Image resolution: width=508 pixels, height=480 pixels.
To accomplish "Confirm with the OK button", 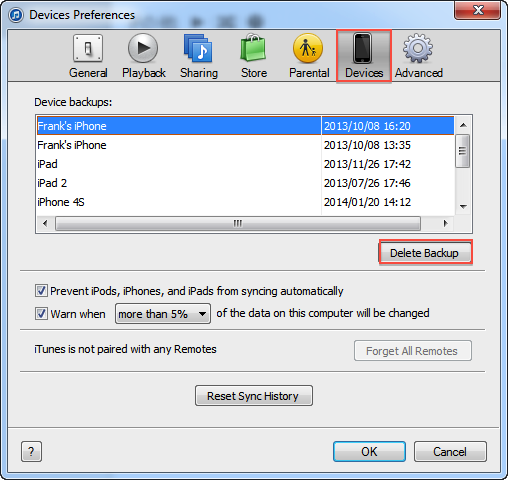I will 369,452.
